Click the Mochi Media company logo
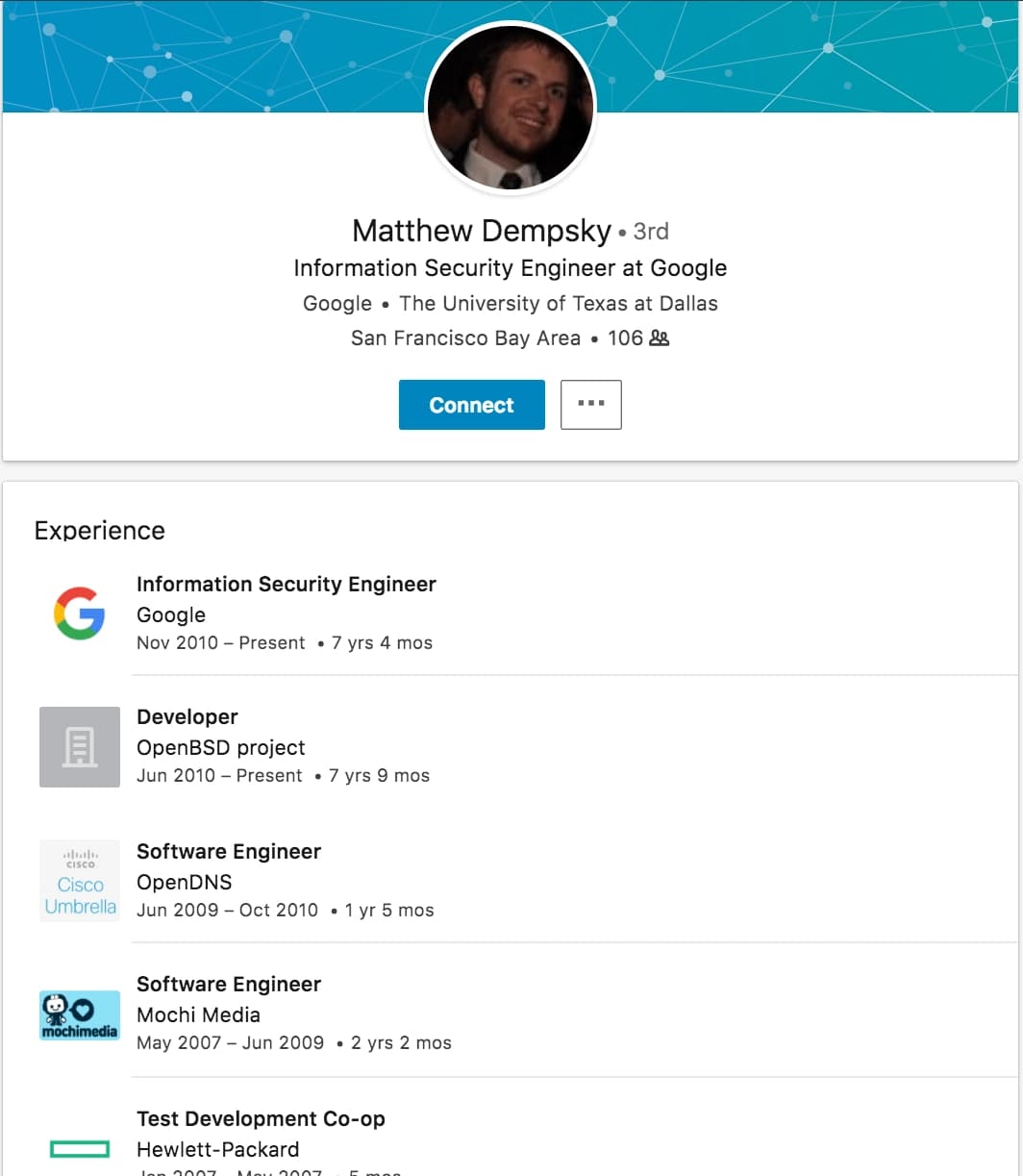The image size is (1023, 1176). point(79,1014)
